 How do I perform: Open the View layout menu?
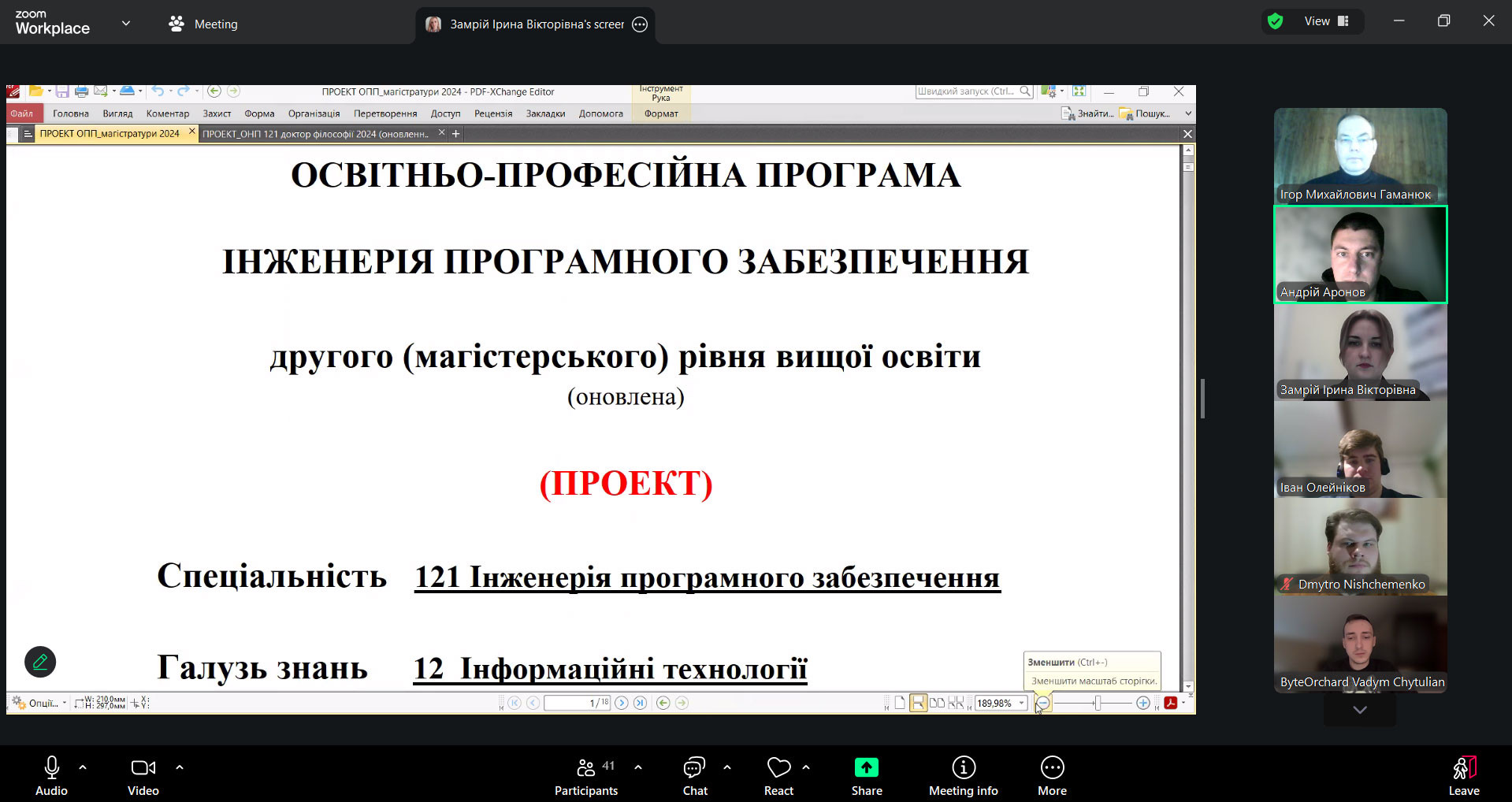(x=1326, y=21)
